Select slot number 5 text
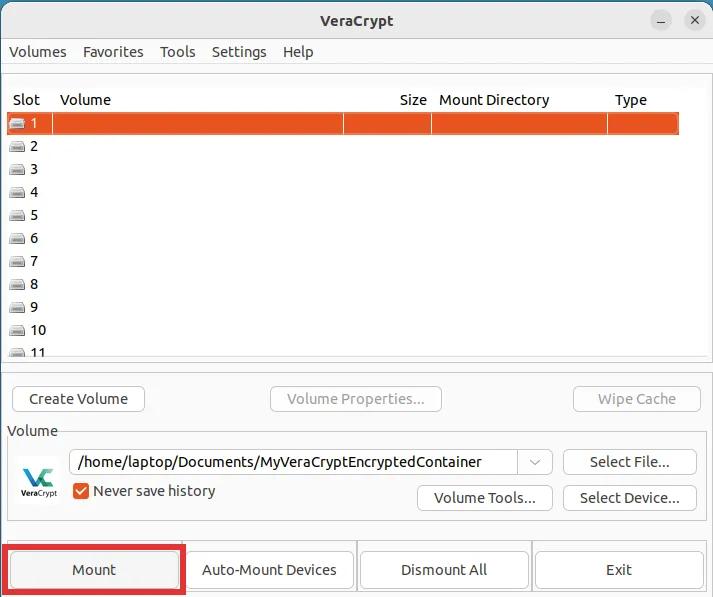The height and width of the screenshot is (597, 713). (x=34, y=215)
